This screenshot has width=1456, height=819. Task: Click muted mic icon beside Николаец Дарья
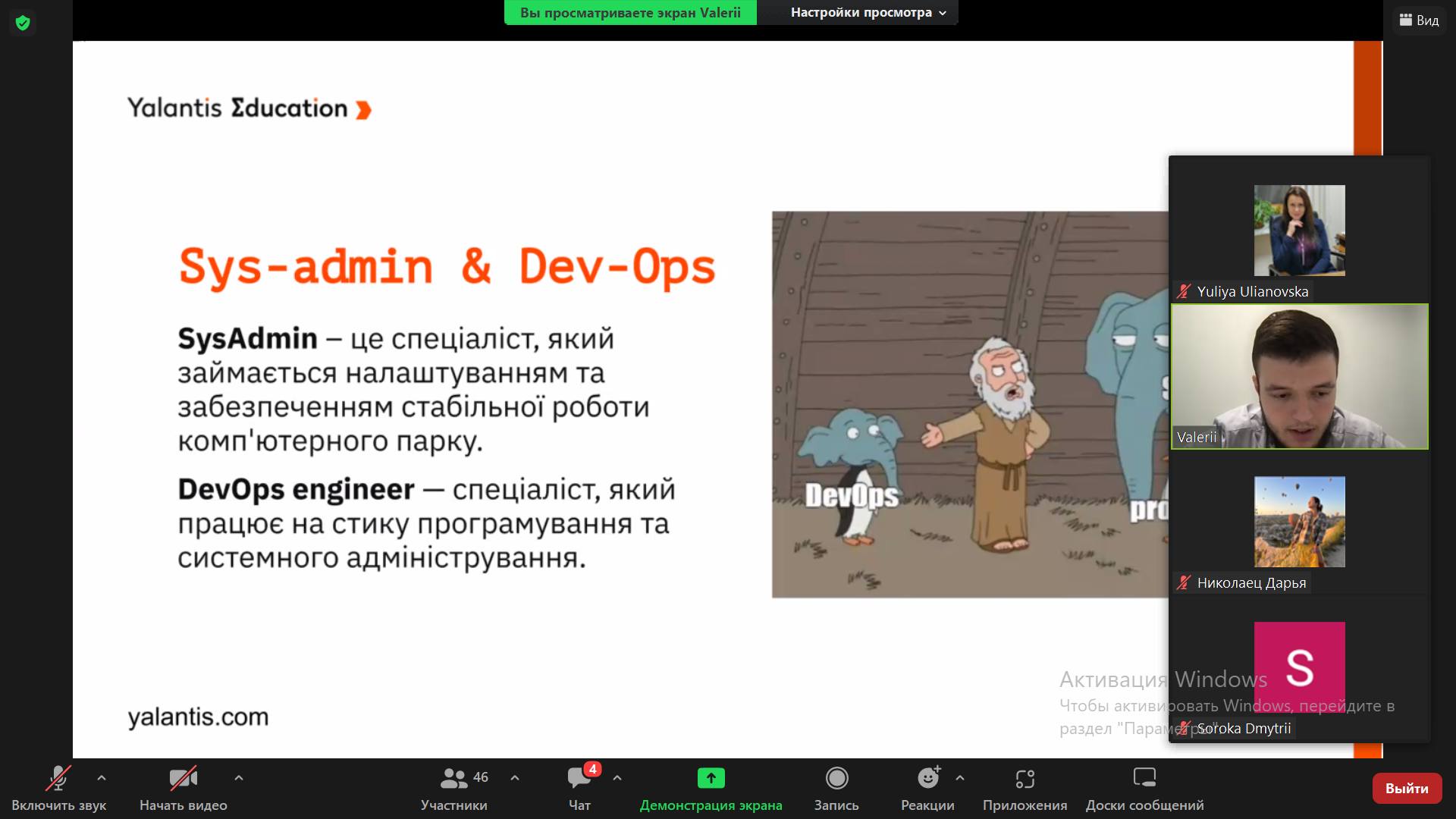(x=1184, y=582)
